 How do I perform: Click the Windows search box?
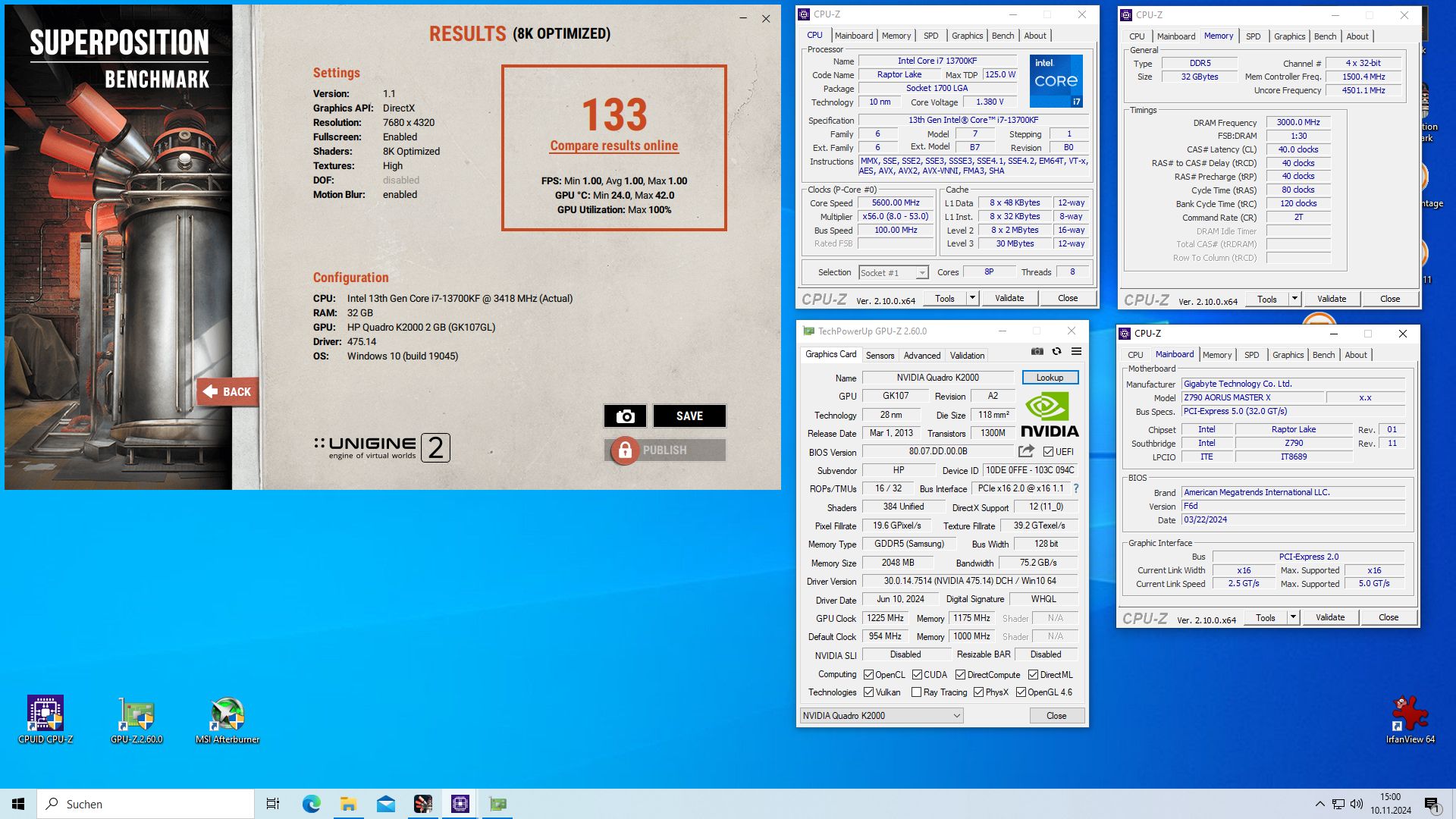[146, 804]
